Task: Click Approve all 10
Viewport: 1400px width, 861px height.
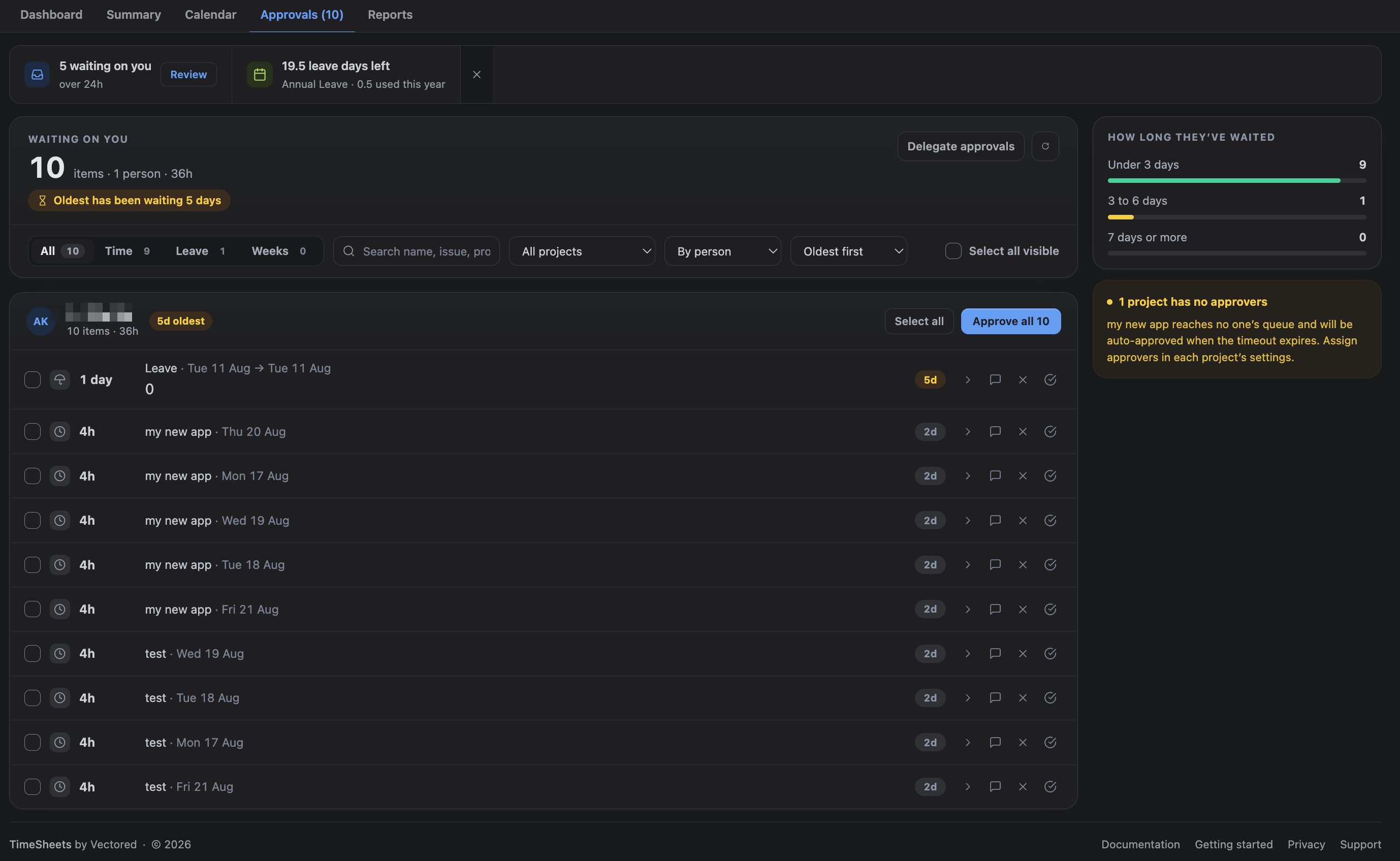Action: click(x=1010, y=321)
